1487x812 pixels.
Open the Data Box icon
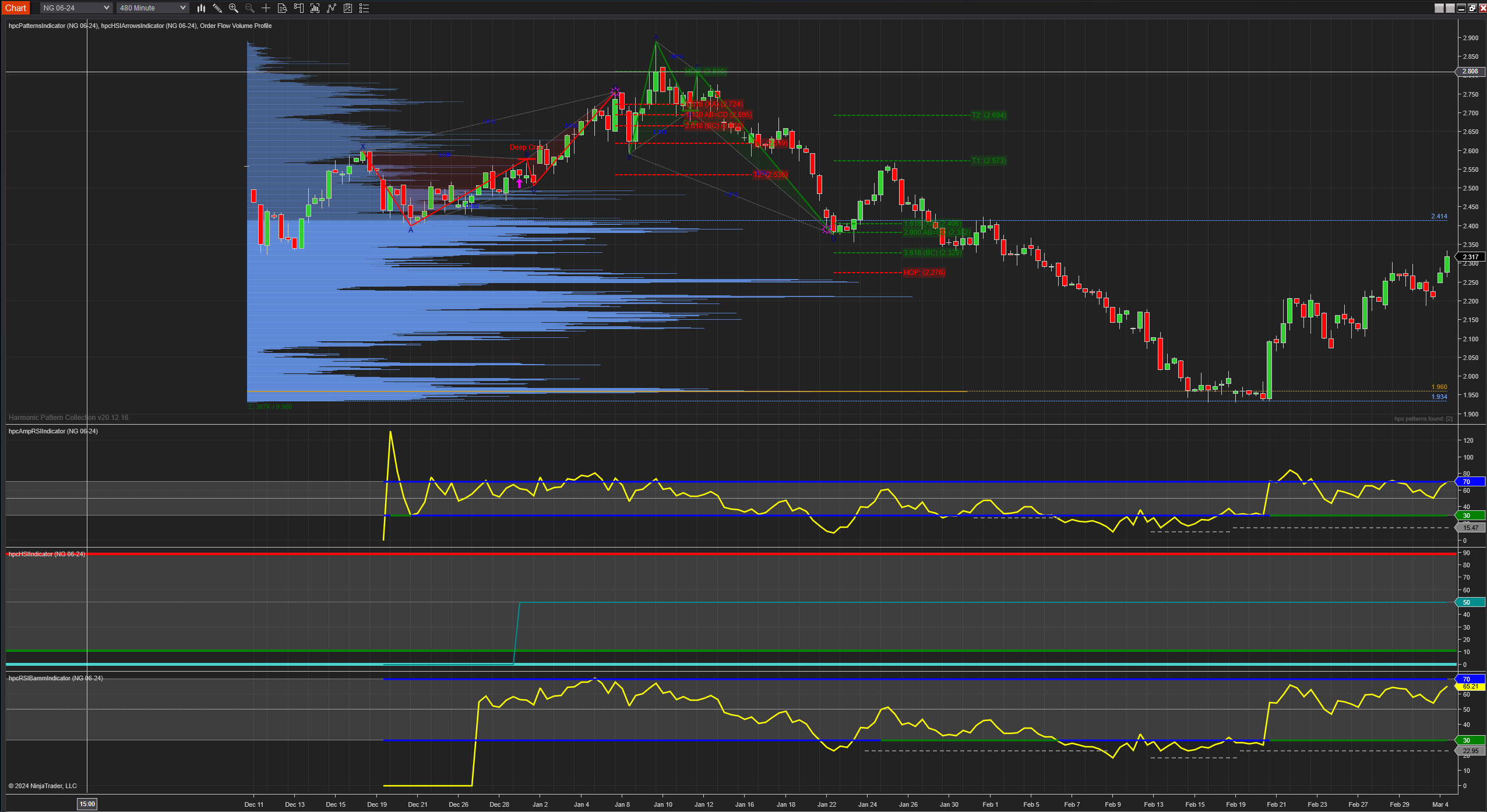point(283,8)
